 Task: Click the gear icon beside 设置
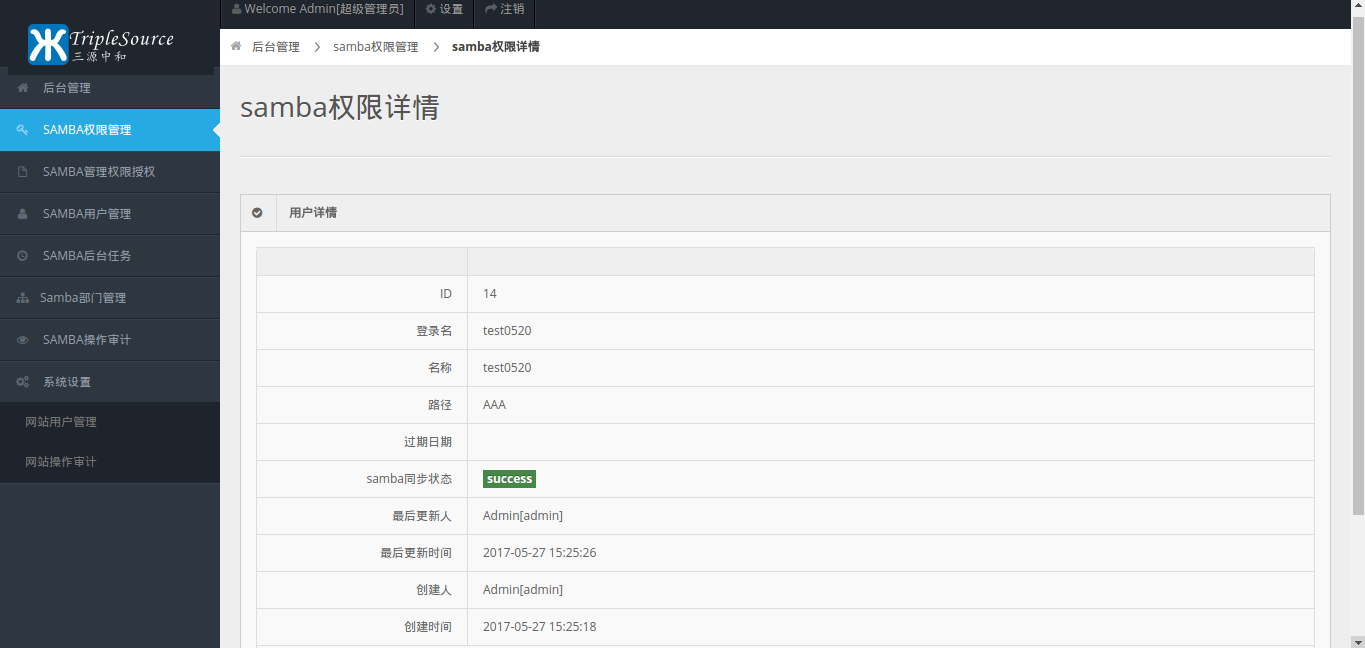(x=431, y=9)
